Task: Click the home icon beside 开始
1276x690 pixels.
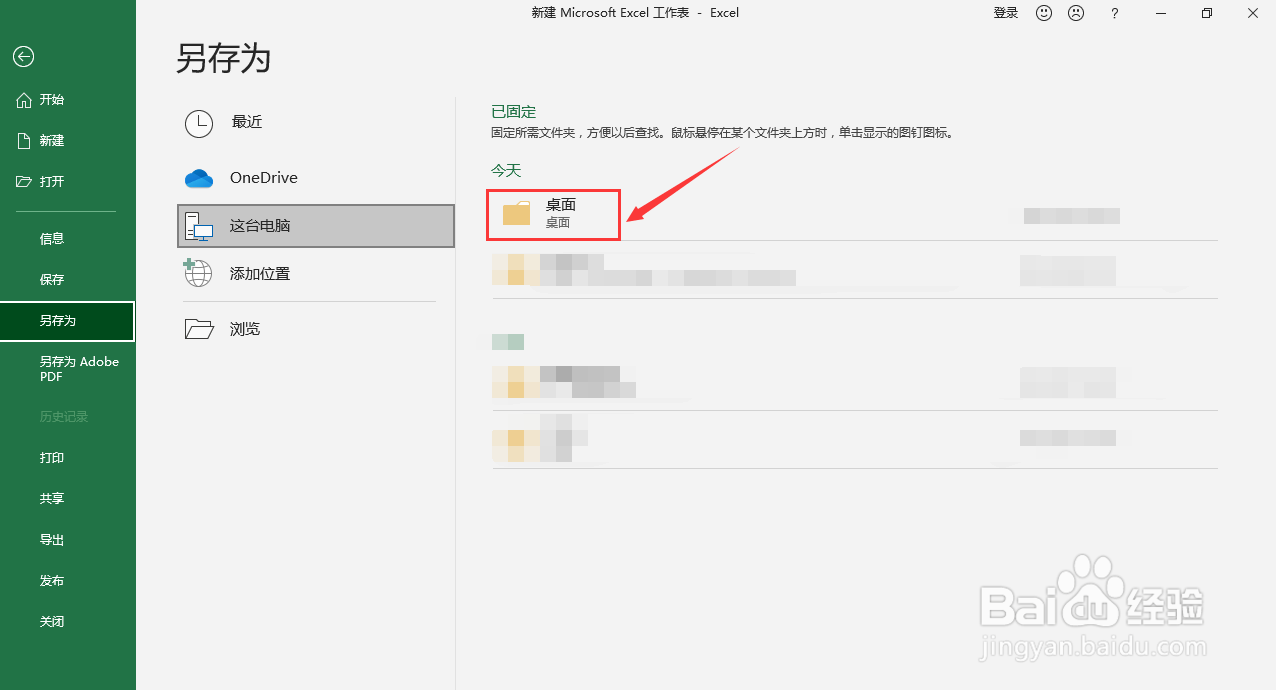Action: point(25,100)
